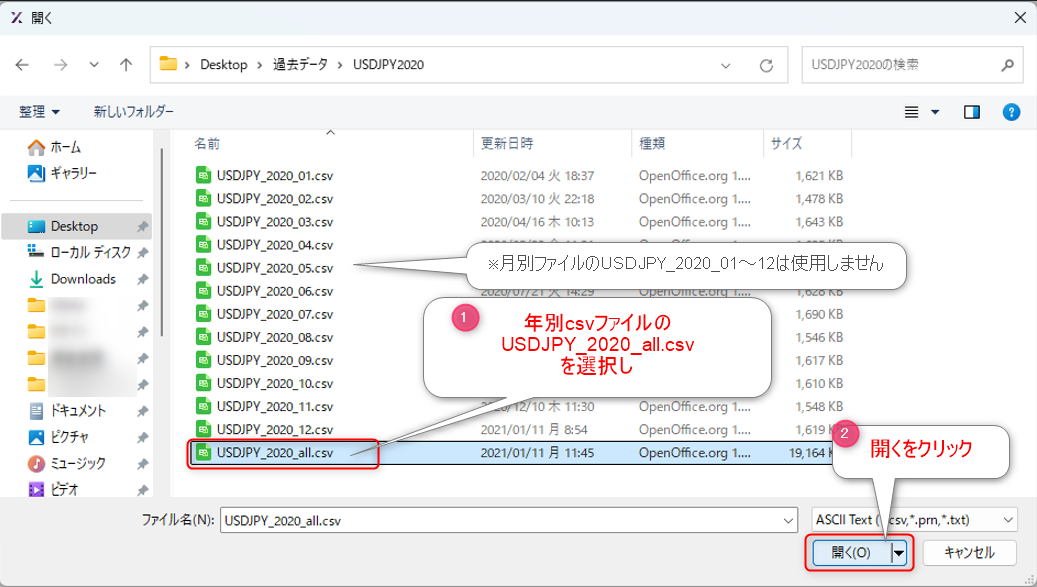Screen dimensions: 1037x587
Task: Open ミュージック in the navigation pane
Action: click(x=74, y=461)
